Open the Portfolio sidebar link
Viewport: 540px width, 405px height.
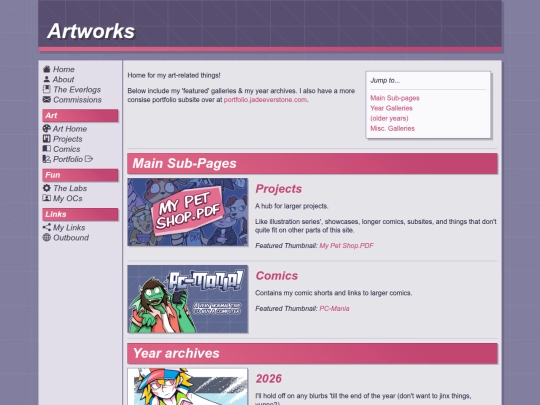click(x=68, y=159)
